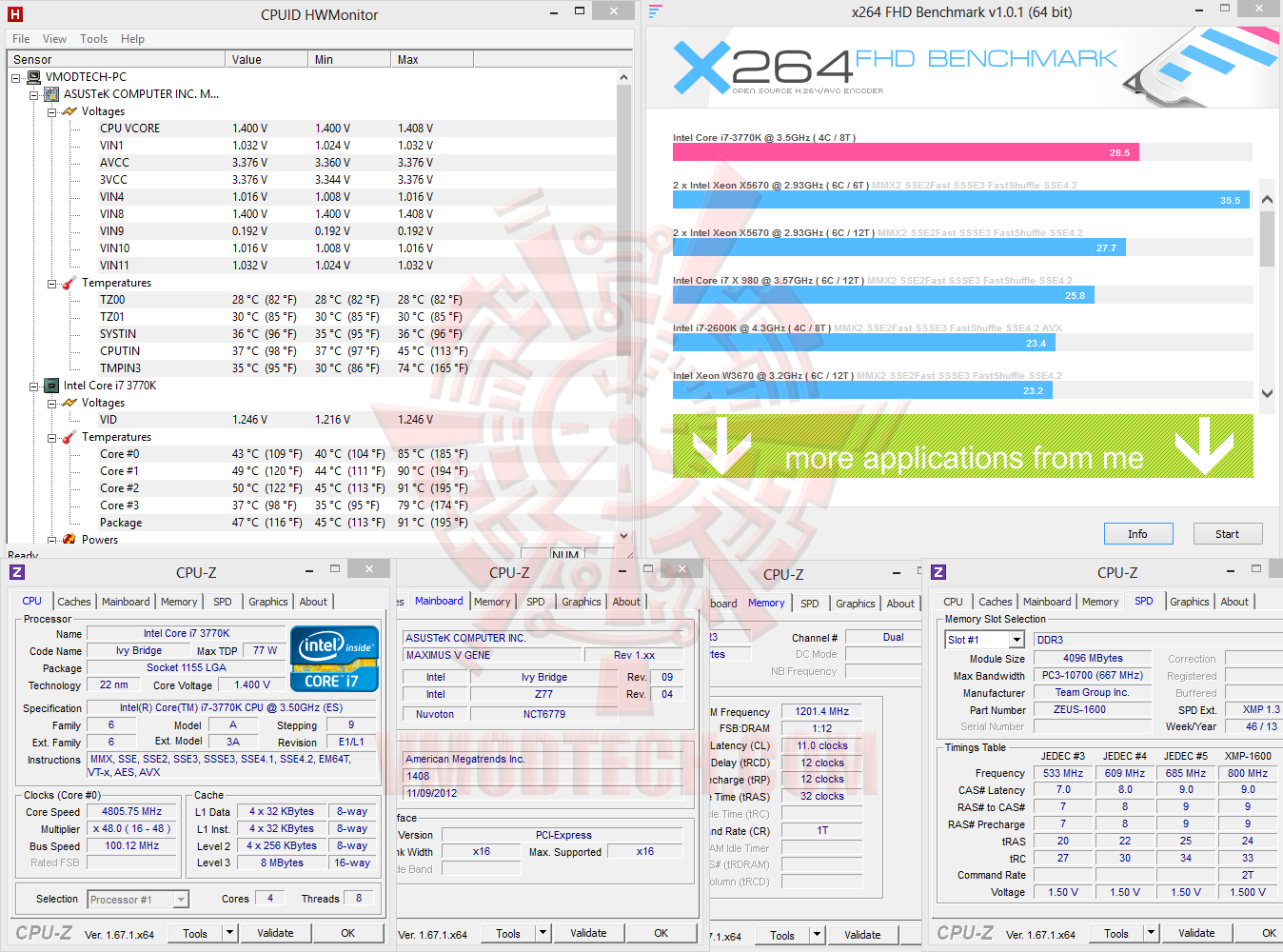1283x952 pixels.
Task: Click the 'more applications from me' banner
Action: [x=963, y=446]
